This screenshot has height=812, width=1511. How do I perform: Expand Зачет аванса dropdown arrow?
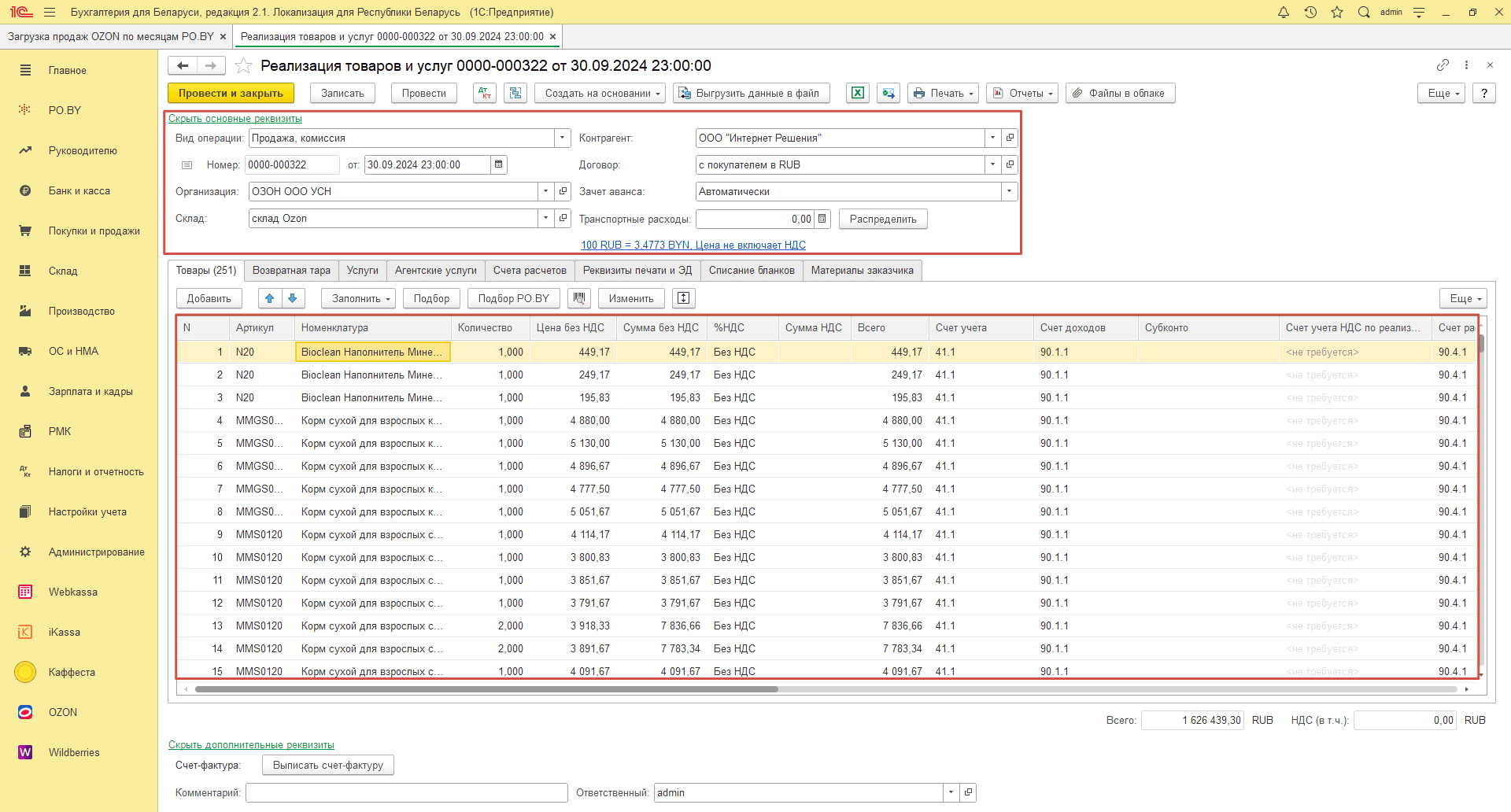(1009, 191)
